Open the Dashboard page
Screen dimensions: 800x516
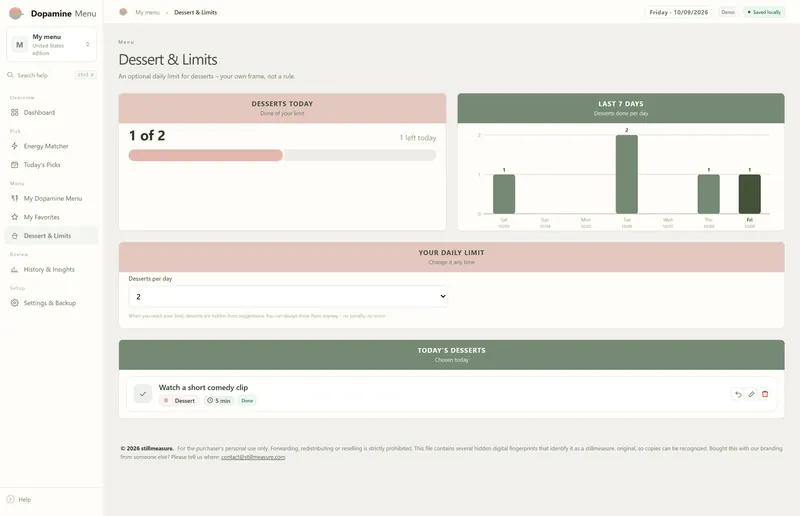(x=52, y=112)
